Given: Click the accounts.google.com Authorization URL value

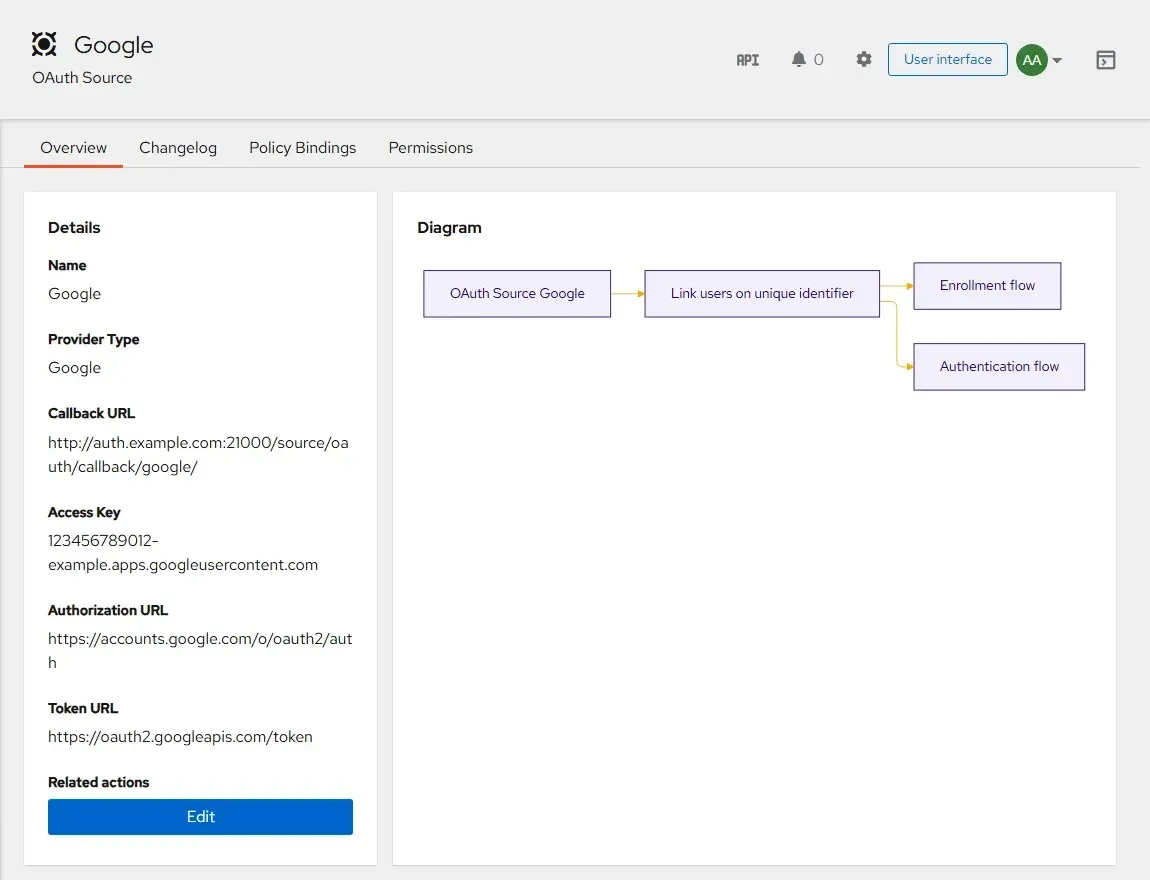Looking at the screenshot, I should click(x=199, y=650).
